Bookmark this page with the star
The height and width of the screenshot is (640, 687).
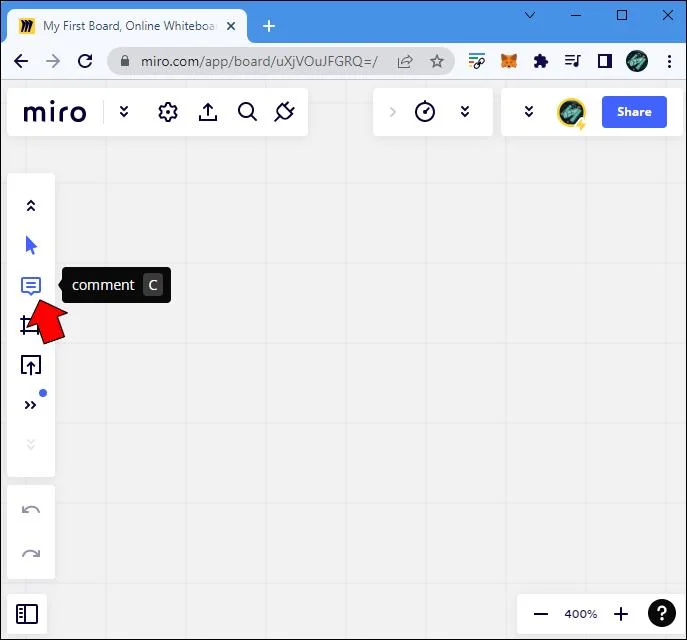[x=436, y=61]
